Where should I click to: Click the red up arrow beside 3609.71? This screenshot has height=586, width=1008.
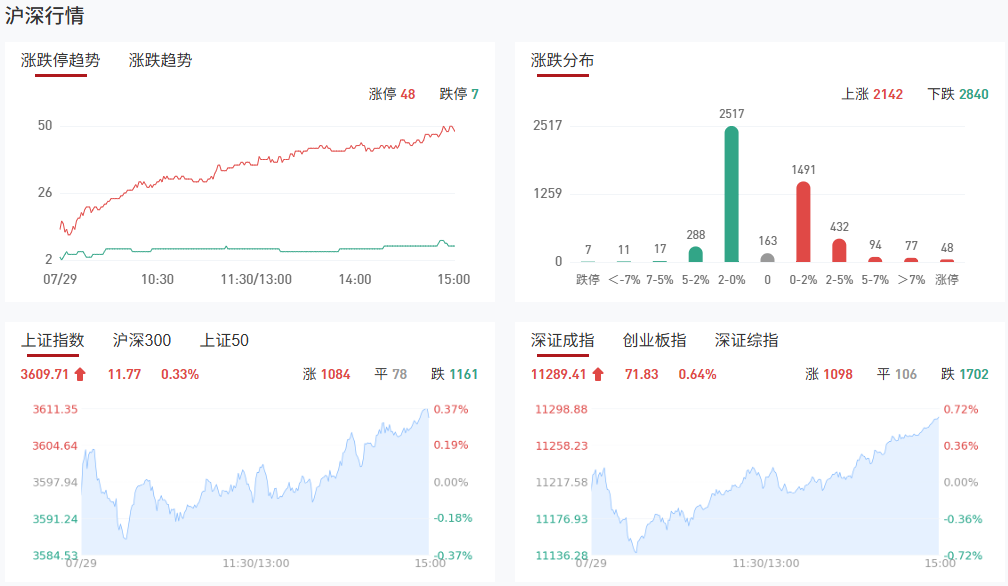coord(80,375)
